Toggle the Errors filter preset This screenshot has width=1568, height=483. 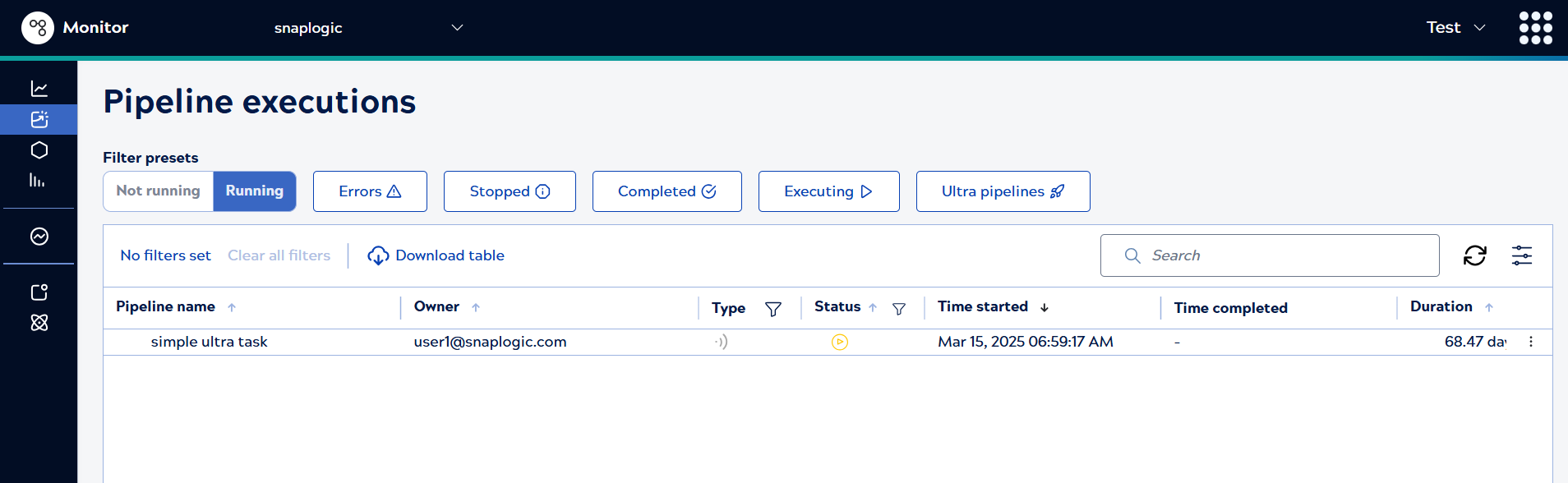[x=370, y=191]
